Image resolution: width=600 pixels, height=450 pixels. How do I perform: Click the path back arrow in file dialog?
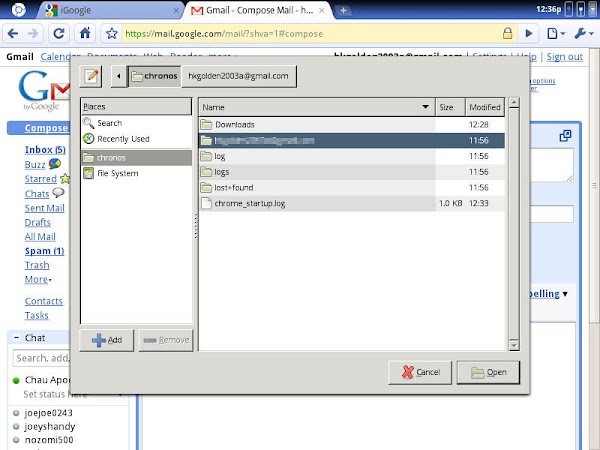coord(119,76)
